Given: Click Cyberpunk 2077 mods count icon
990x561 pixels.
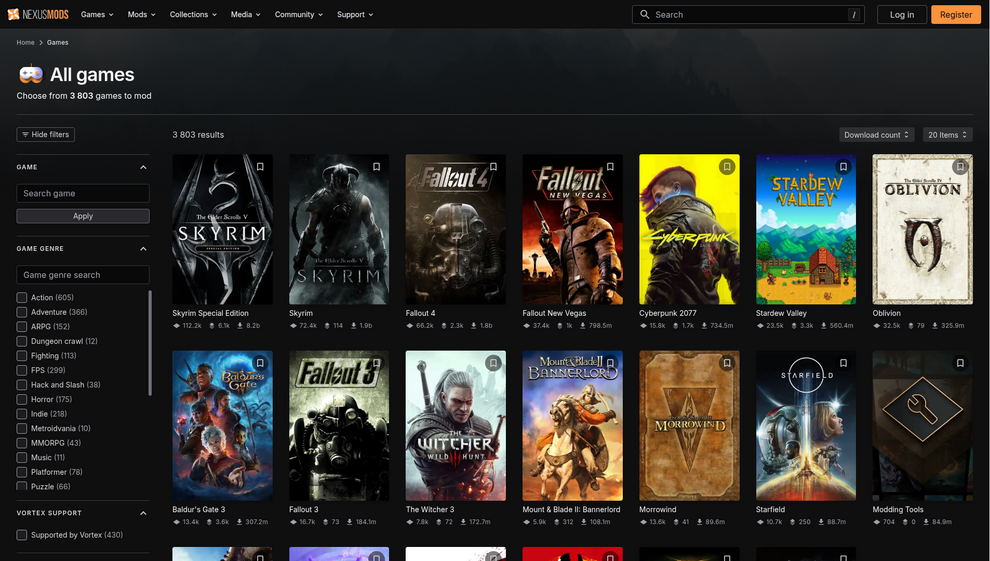Looking at the screenshot, I should 643,326.
